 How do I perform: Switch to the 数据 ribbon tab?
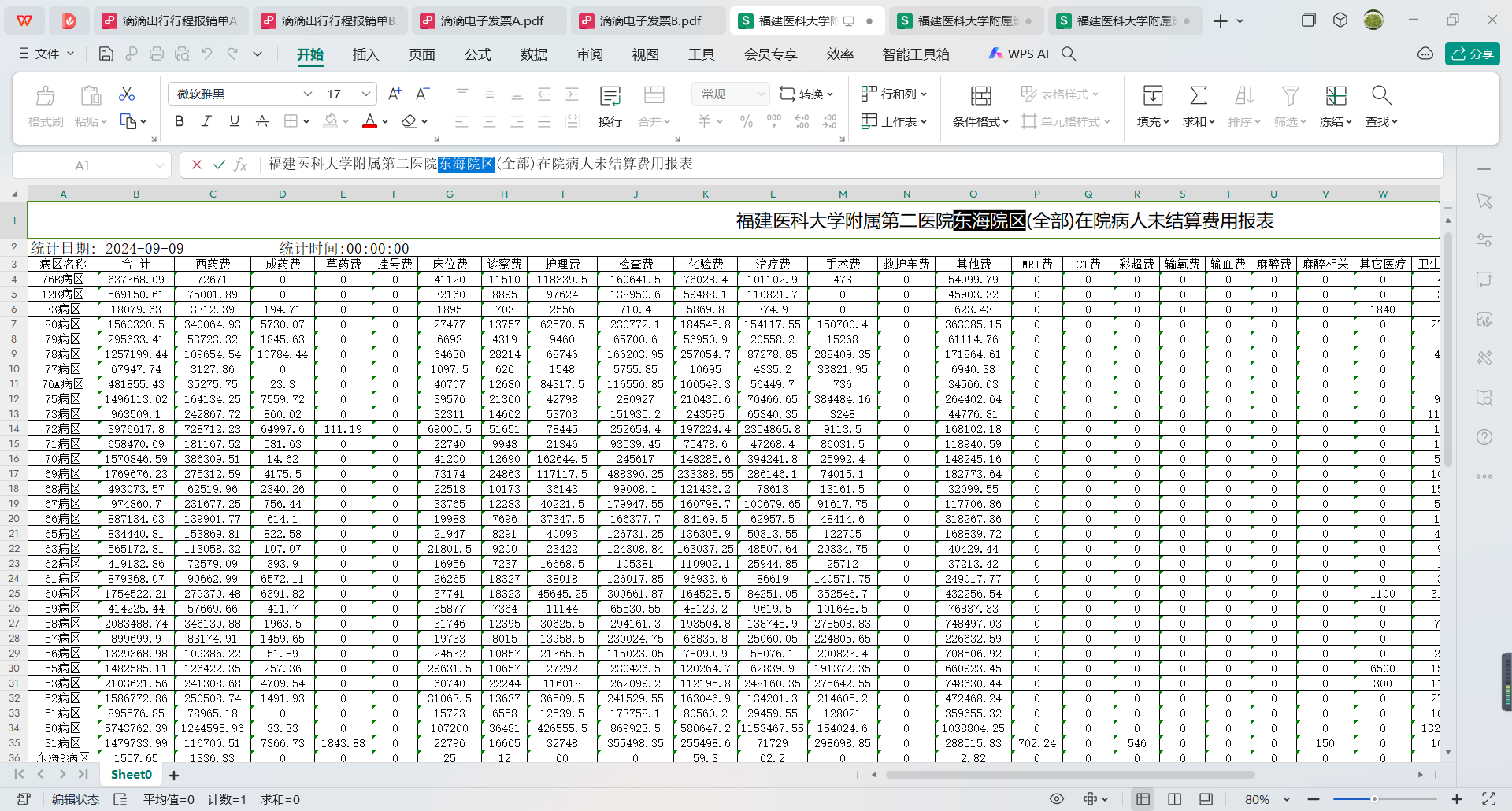coord(533,54)
